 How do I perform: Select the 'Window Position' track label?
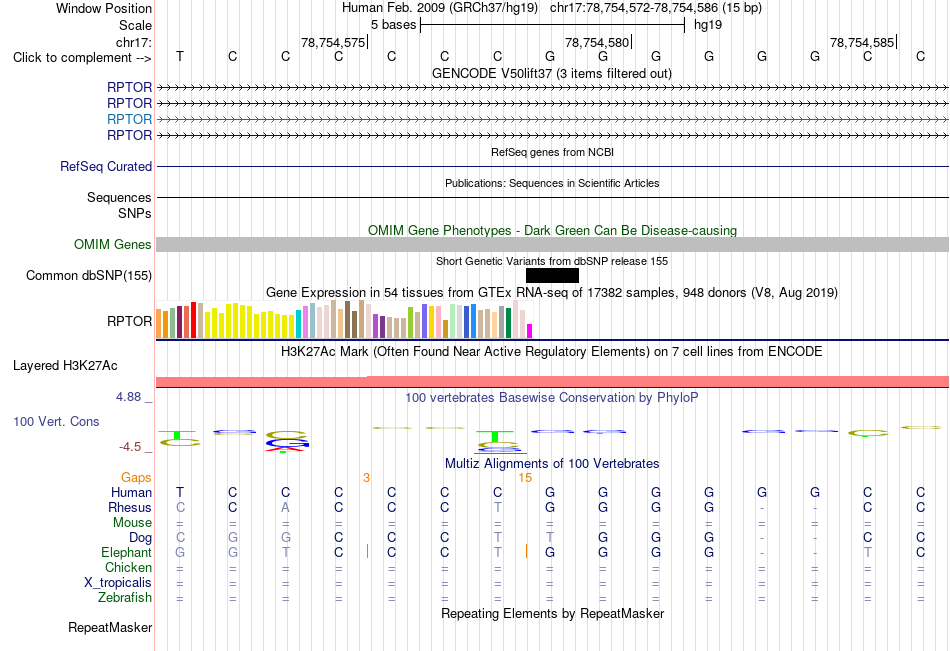104,8
